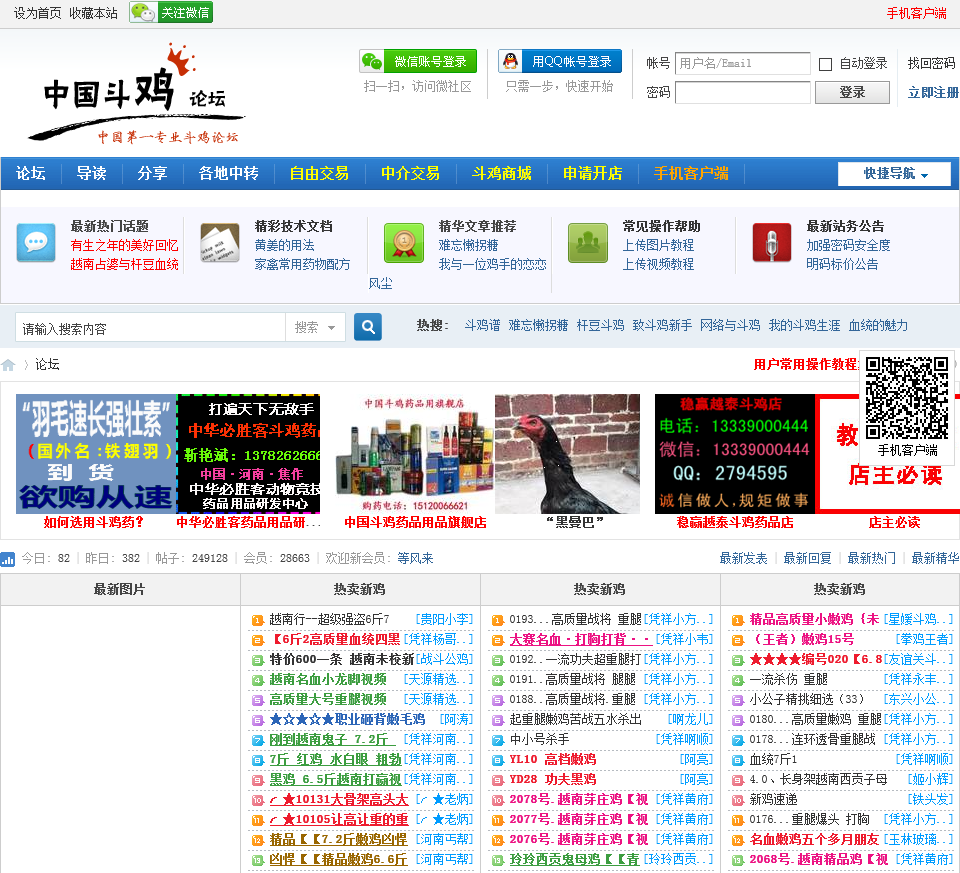Click the medal icon beside 精华文章推荐
This screenshot has height=873, width=960.
(x=403, y=243)
